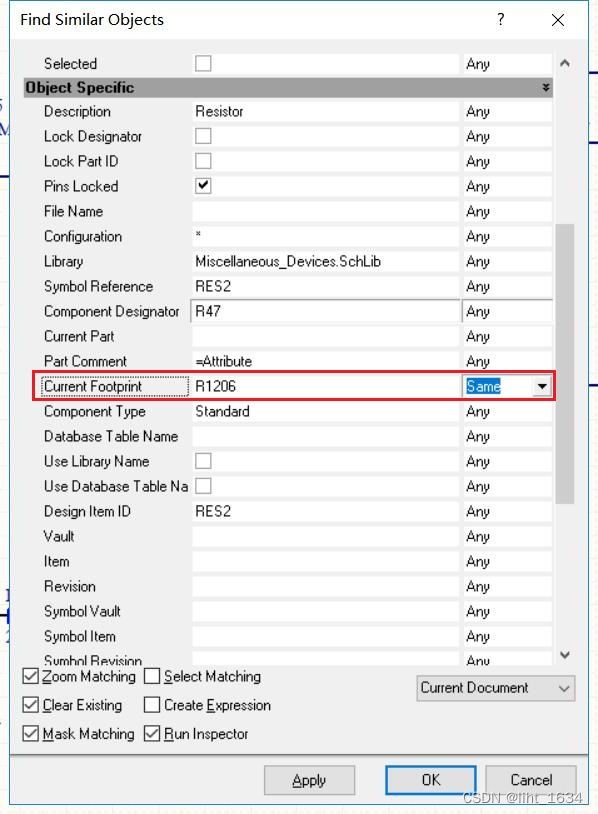Select the File Name row label
Screen dimensions: 598x814
[73, 211]
